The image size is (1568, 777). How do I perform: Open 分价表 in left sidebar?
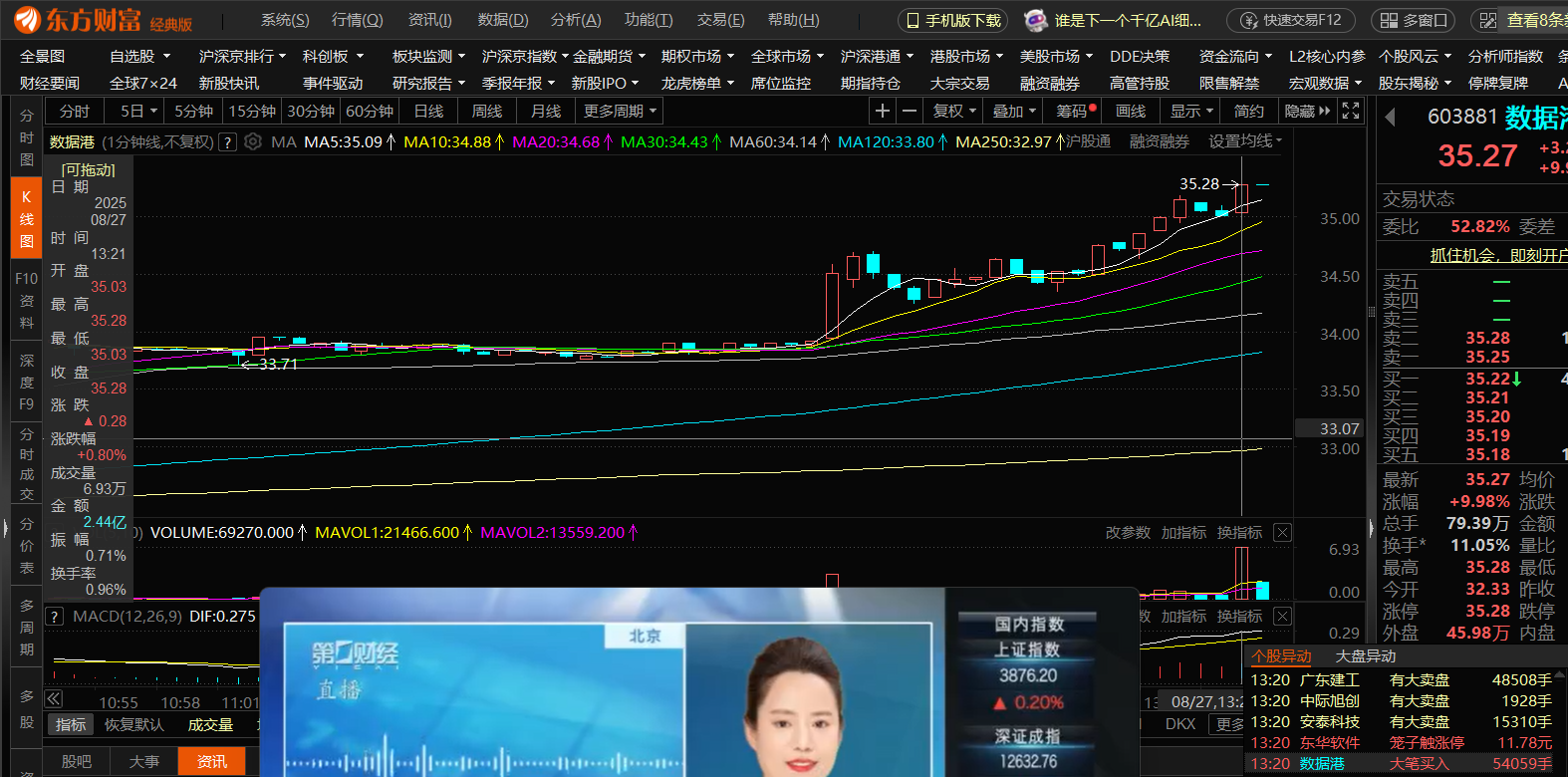pyautogui.click(x=26, y=546)
